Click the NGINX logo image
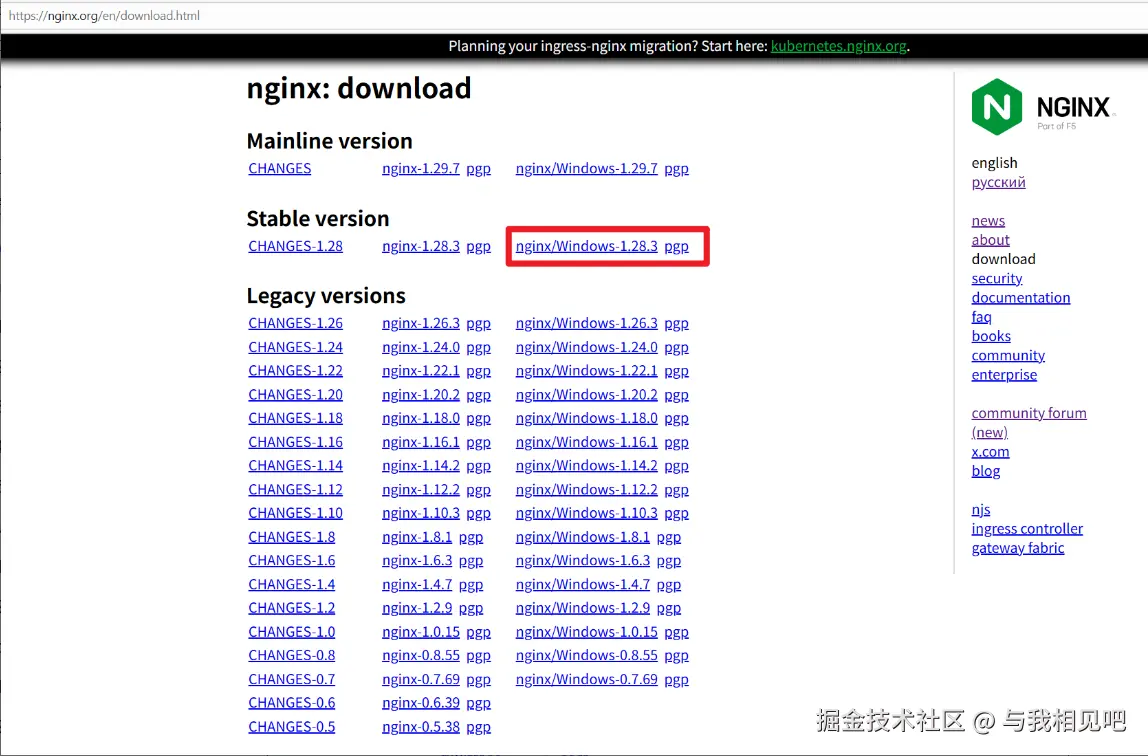Viewport: 1148px width, 756px height. 1043,107
